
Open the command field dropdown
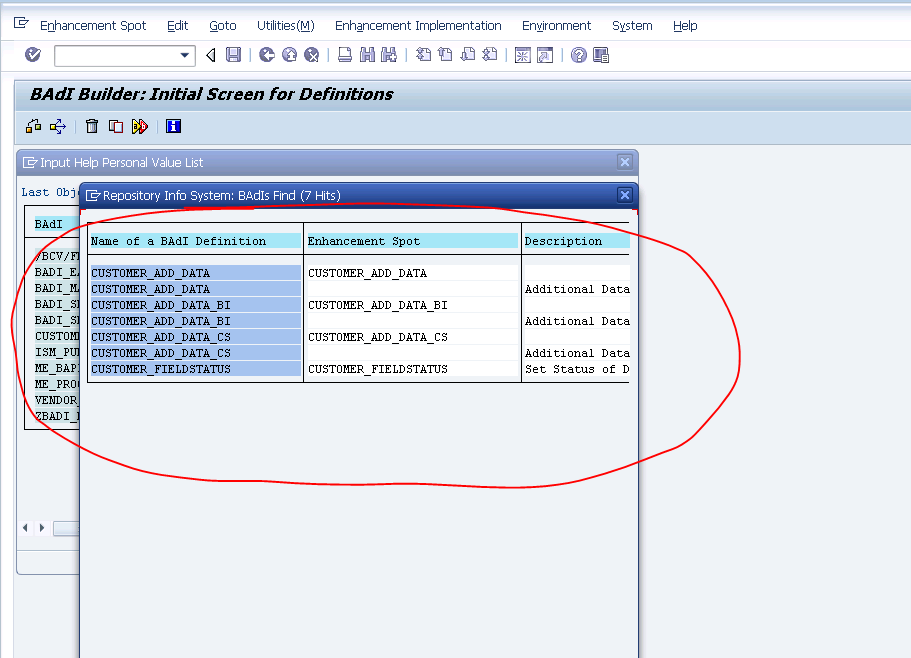coord(184,55)
